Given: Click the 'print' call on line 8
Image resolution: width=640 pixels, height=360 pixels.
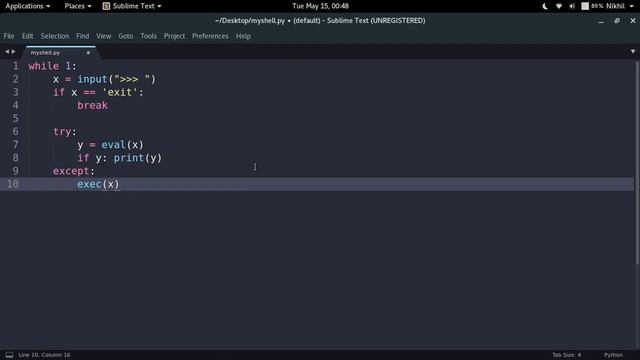Looking at the screenshot, I should tap(129, 158).
